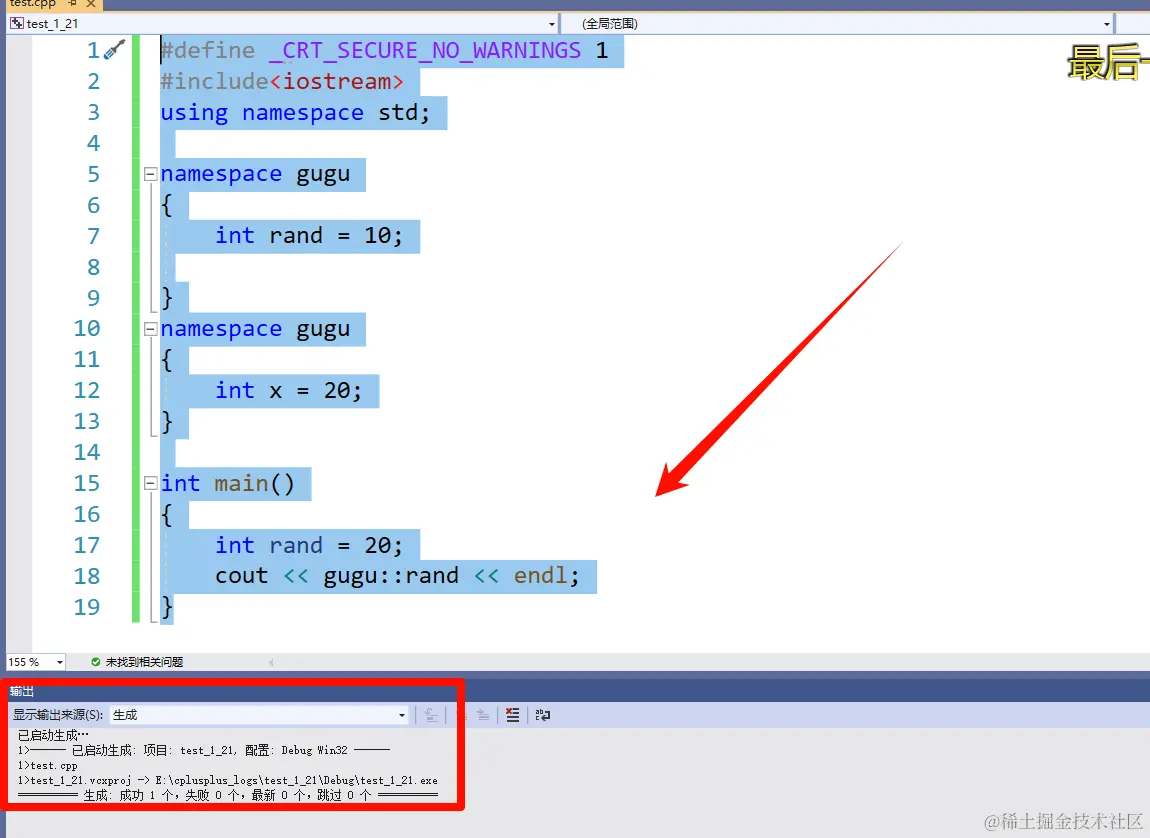
Task: Click 'using namespace std;' on line 3
Action: tap(295, 113)
